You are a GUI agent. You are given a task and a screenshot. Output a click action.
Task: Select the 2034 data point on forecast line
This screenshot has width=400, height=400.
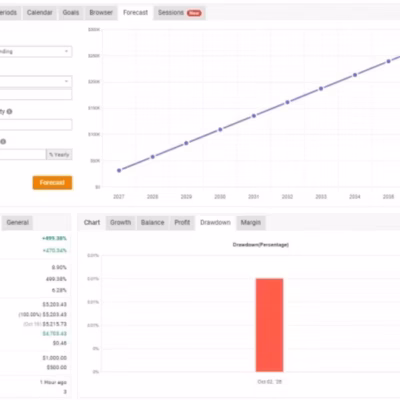(x=355, y=75)
